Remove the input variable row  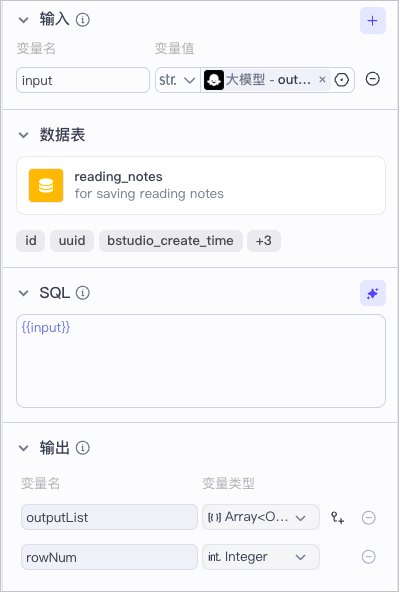click(373, 79)
